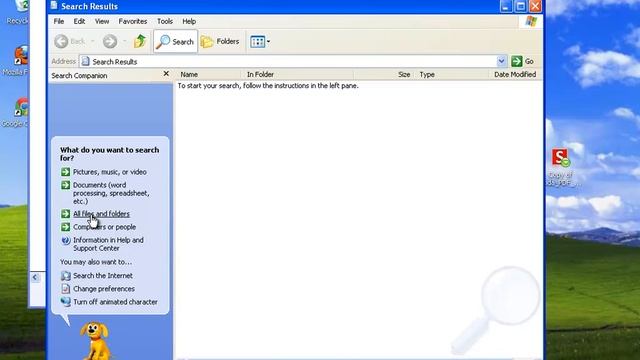Open the Back history dropdown arrow

point(93,41)
